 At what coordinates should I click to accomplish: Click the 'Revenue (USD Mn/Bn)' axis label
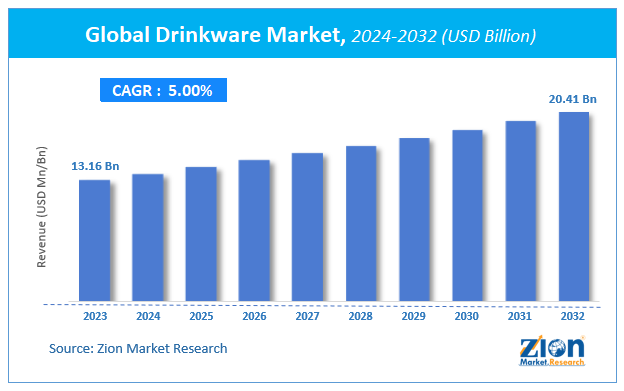(x=41, y=207)
